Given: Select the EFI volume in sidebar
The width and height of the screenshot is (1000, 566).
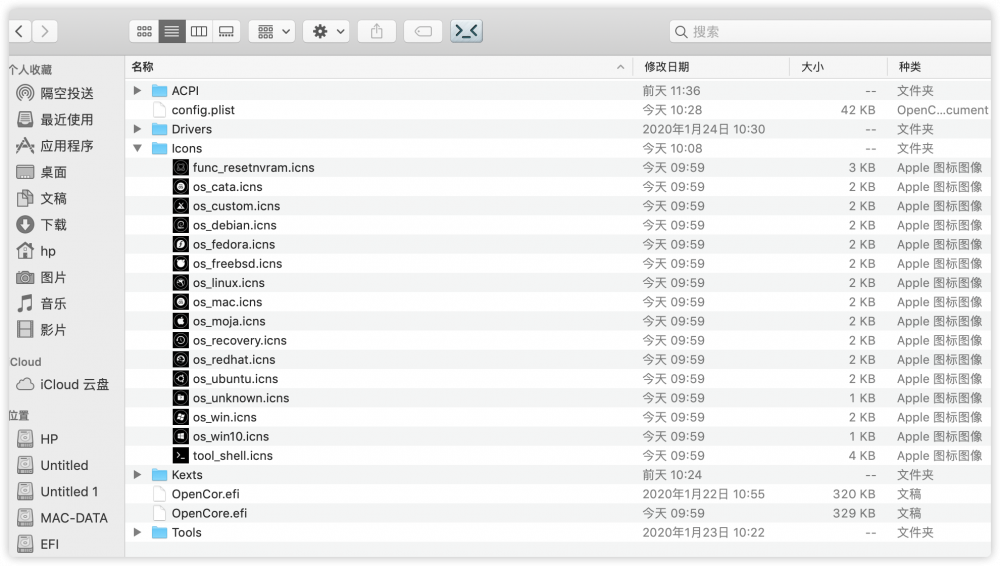Looking at the screenshot, I should coord(38,544).
